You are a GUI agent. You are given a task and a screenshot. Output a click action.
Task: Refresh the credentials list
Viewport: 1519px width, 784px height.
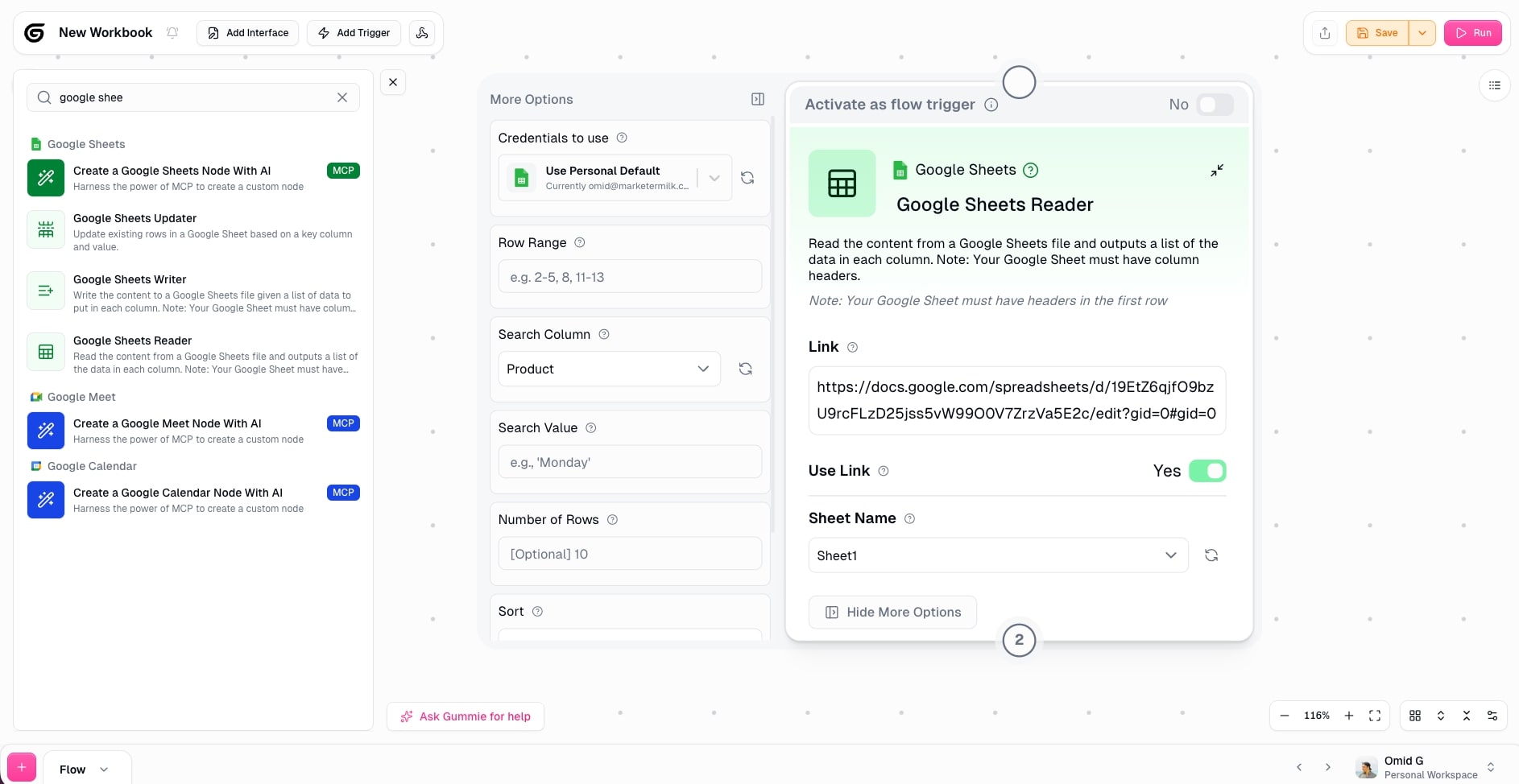point(747,178)
